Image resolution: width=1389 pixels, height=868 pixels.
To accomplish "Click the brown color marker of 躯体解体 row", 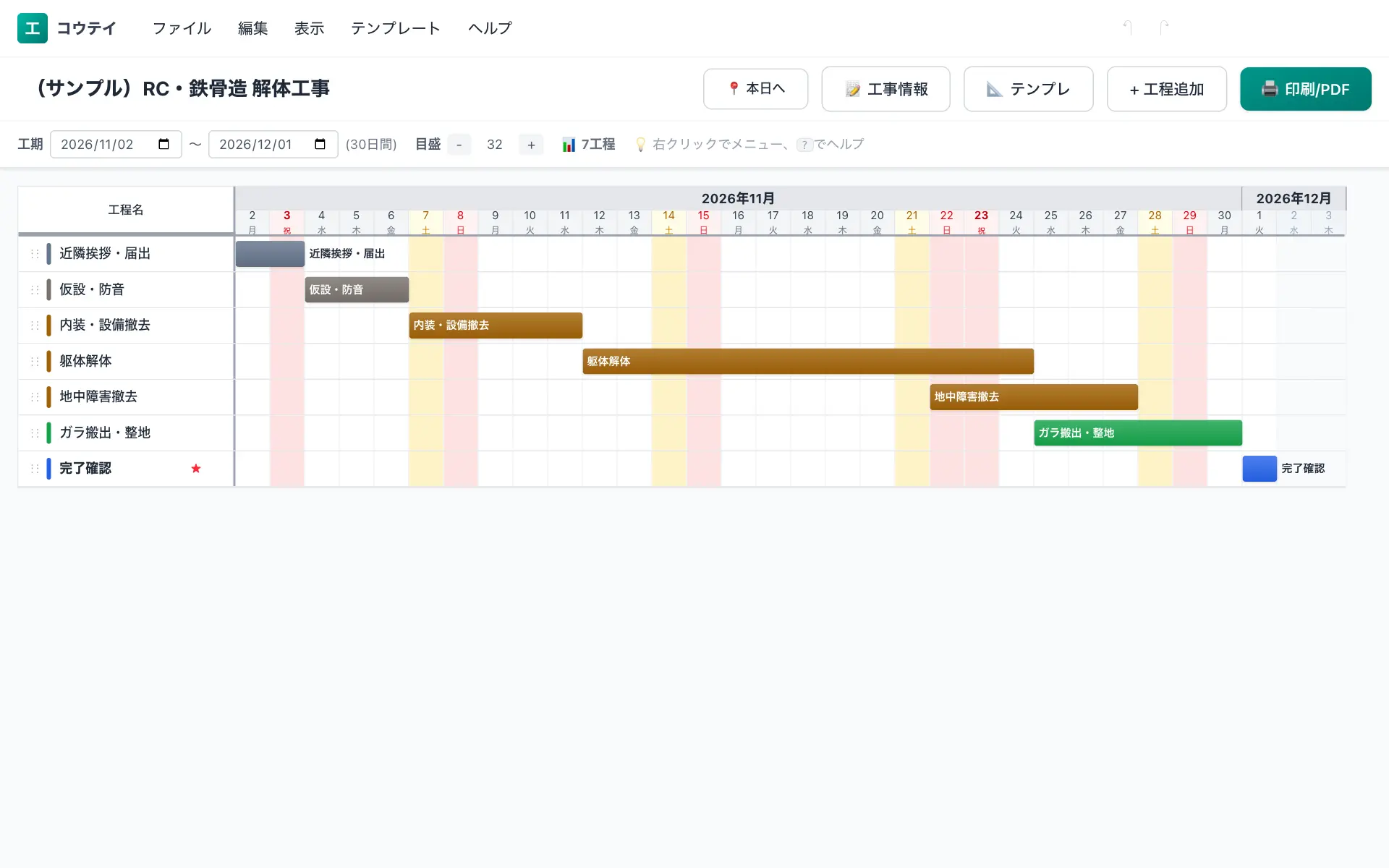I will (49, 361).
